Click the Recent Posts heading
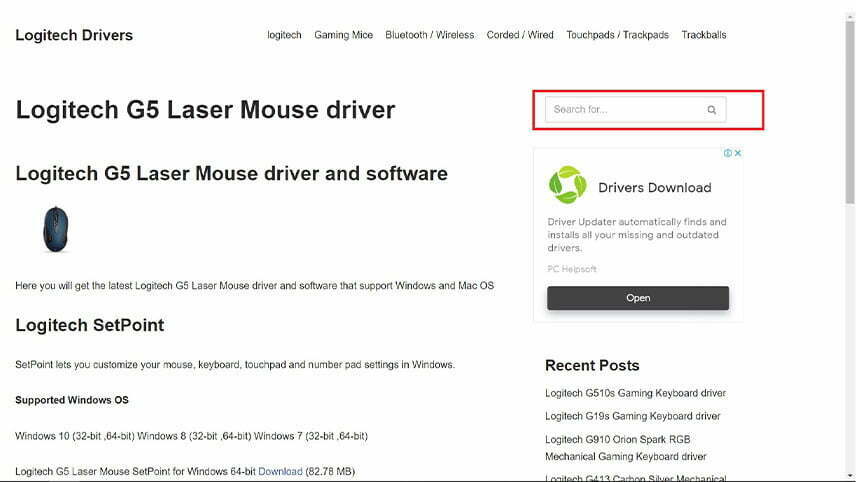The width and height of the screenshot is (856, 482). click(x=592, y=365)
